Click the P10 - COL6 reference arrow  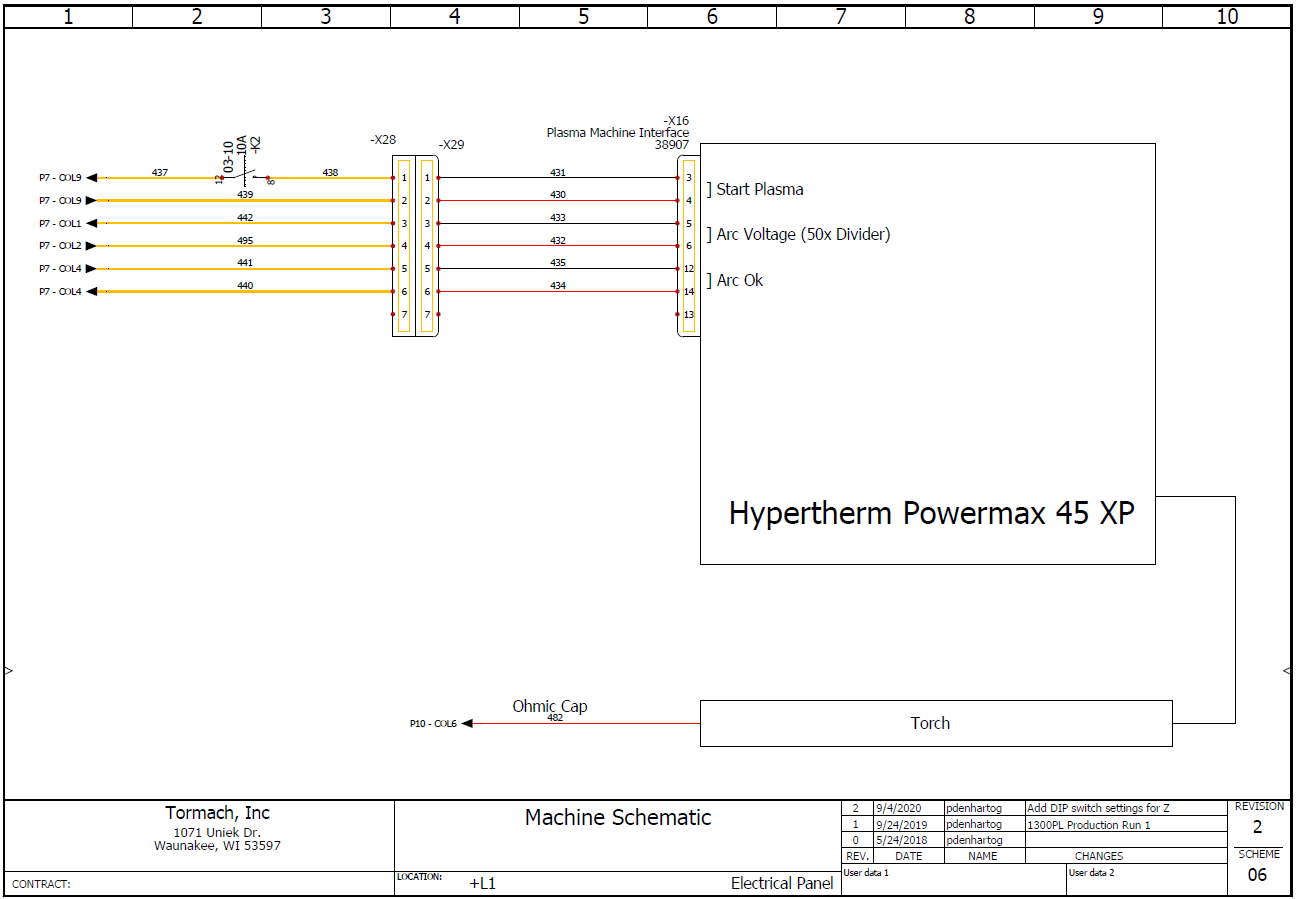pyautogui.click(x=466, y=723)
